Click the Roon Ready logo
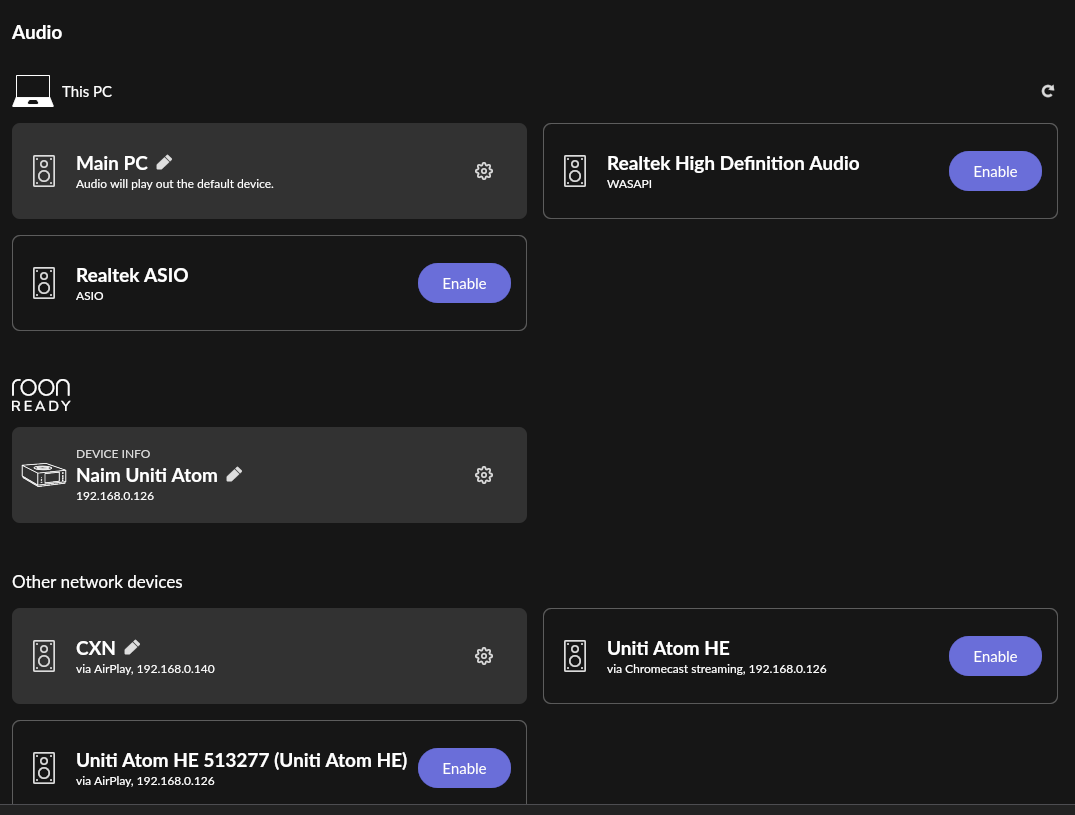Image resolution: width=1075 pixels, height=815 pixels. pyautogui.click(x=41, y=395)
